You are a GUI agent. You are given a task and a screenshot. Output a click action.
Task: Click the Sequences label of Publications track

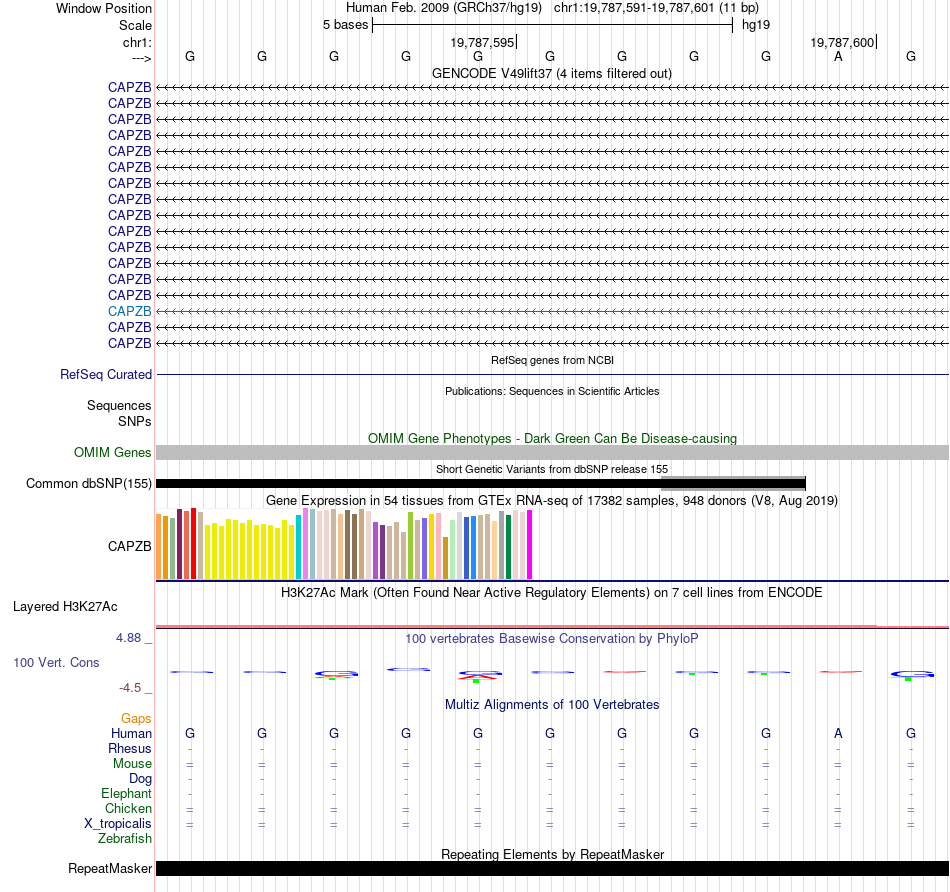click(119, 405)
